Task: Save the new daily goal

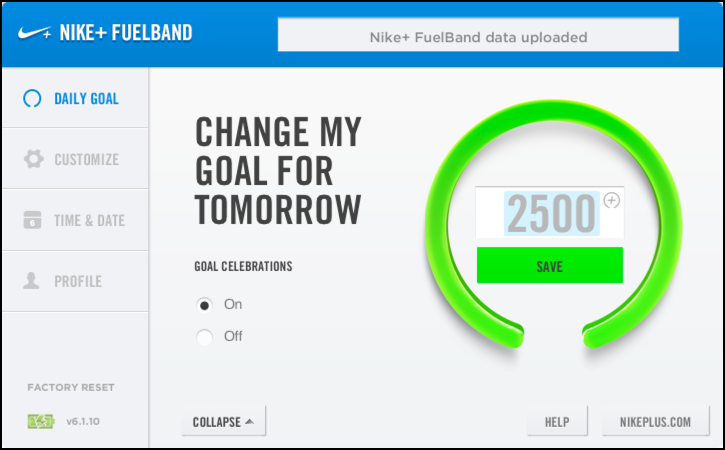Action: (550, 265)
